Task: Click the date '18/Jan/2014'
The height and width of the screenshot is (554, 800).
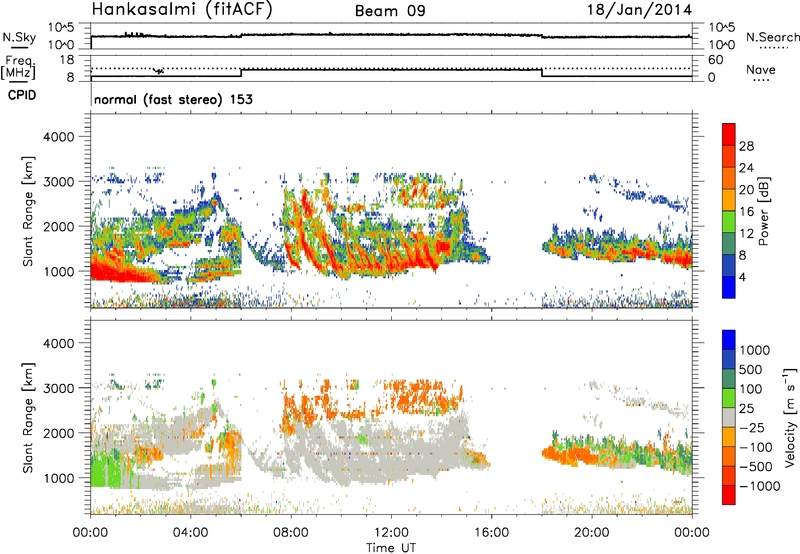Action: coord(639,10)
